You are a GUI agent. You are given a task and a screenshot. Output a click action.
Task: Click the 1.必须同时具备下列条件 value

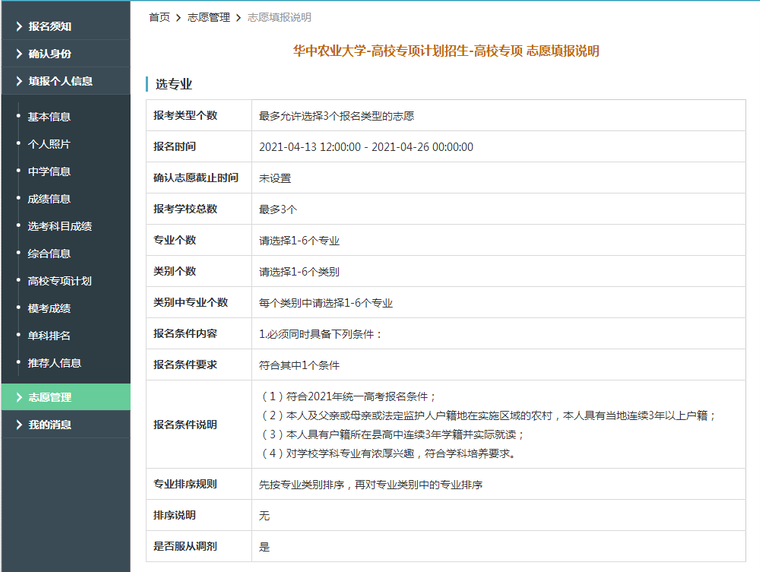point(320,334)
